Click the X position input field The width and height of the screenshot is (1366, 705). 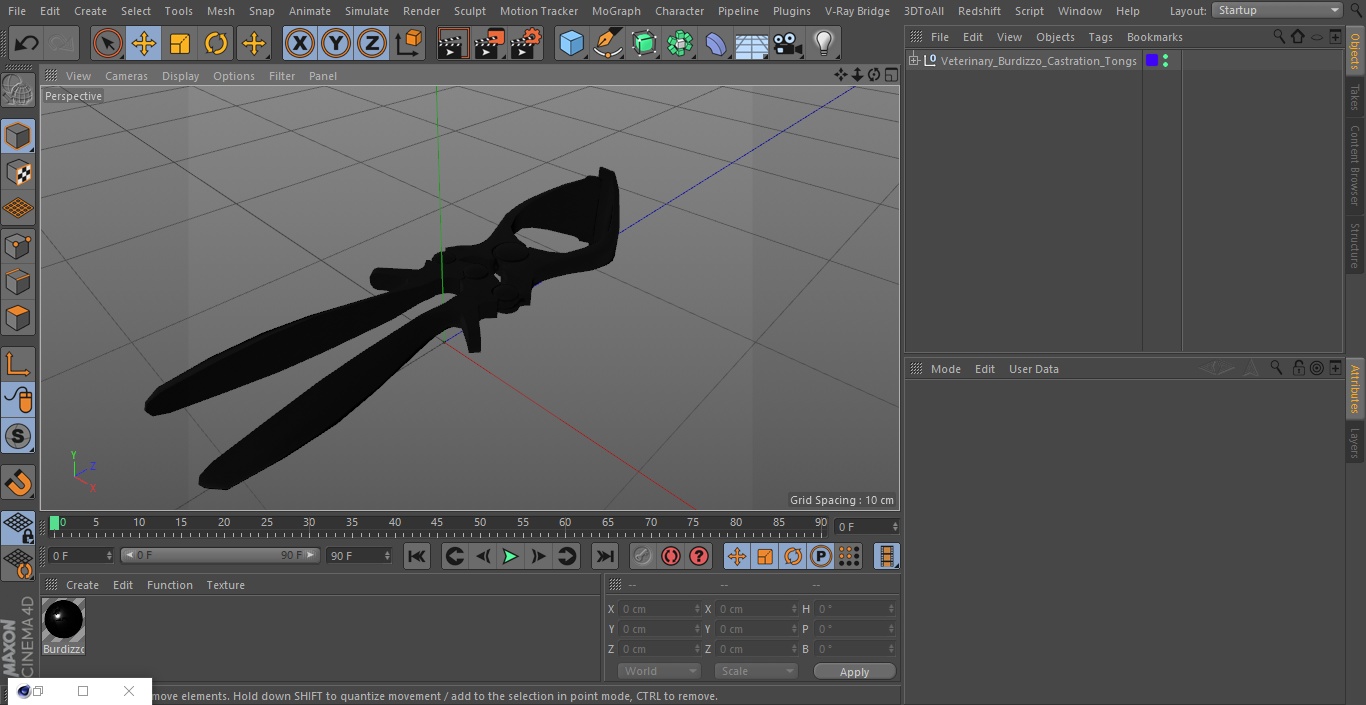click(659, 609)
